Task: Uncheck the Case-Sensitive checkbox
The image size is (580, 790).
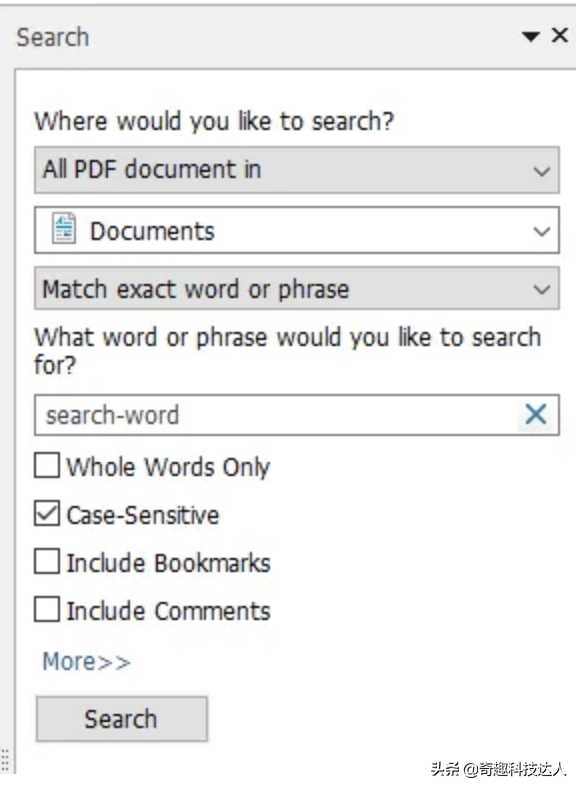Action: (x=47, y=513)
